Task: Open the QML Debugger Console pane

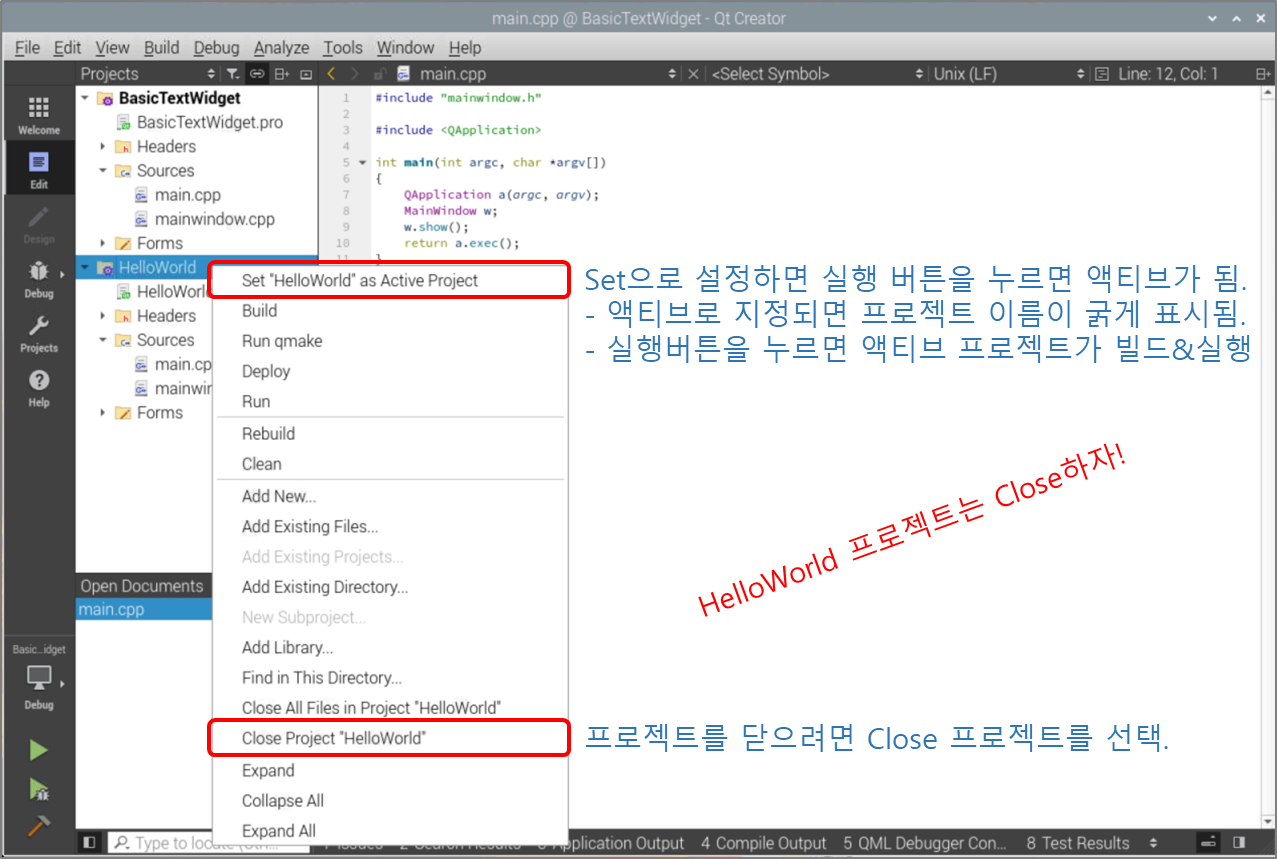Action: pos(925,843)
